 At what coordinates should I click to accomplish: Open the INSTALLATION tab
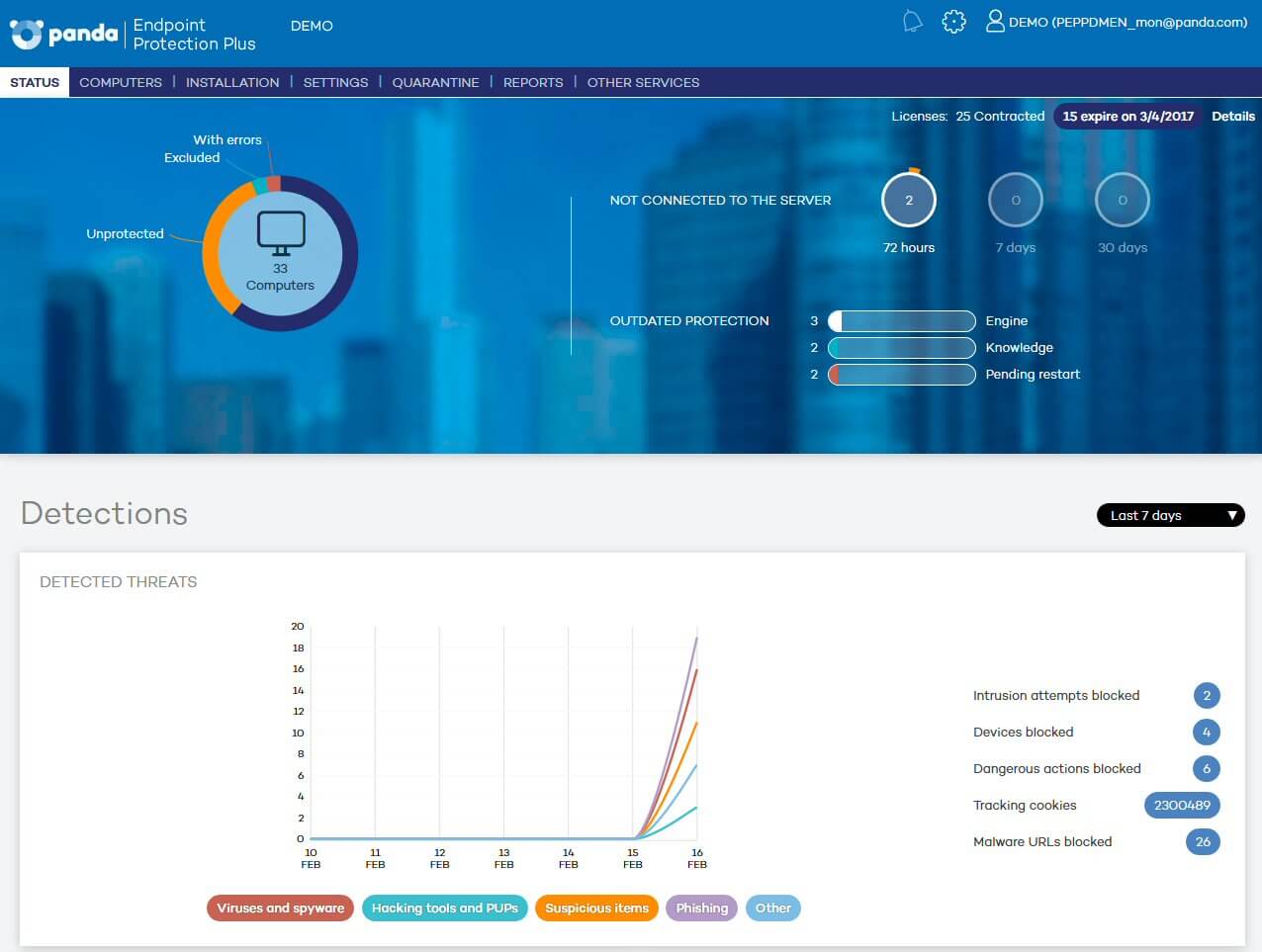pyautogui.click(x=232, y=82)
